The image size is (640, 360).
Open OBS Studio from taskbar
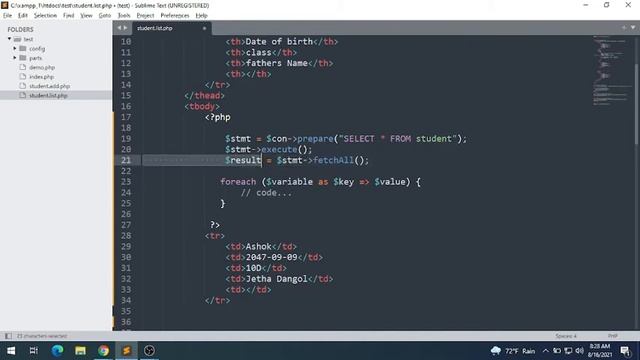click(149, 351)
